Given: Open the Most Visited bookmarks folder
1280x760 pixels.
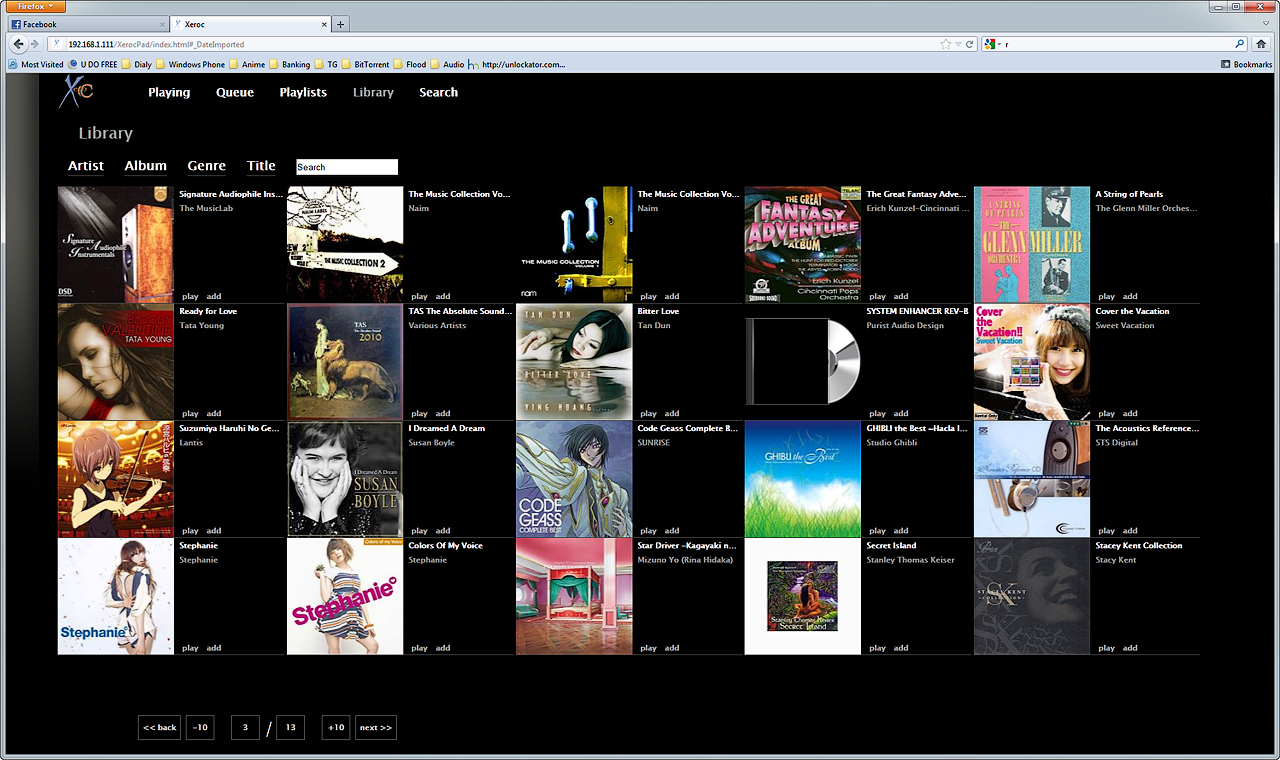Looking at the screenshot, I should pos(36,64).
